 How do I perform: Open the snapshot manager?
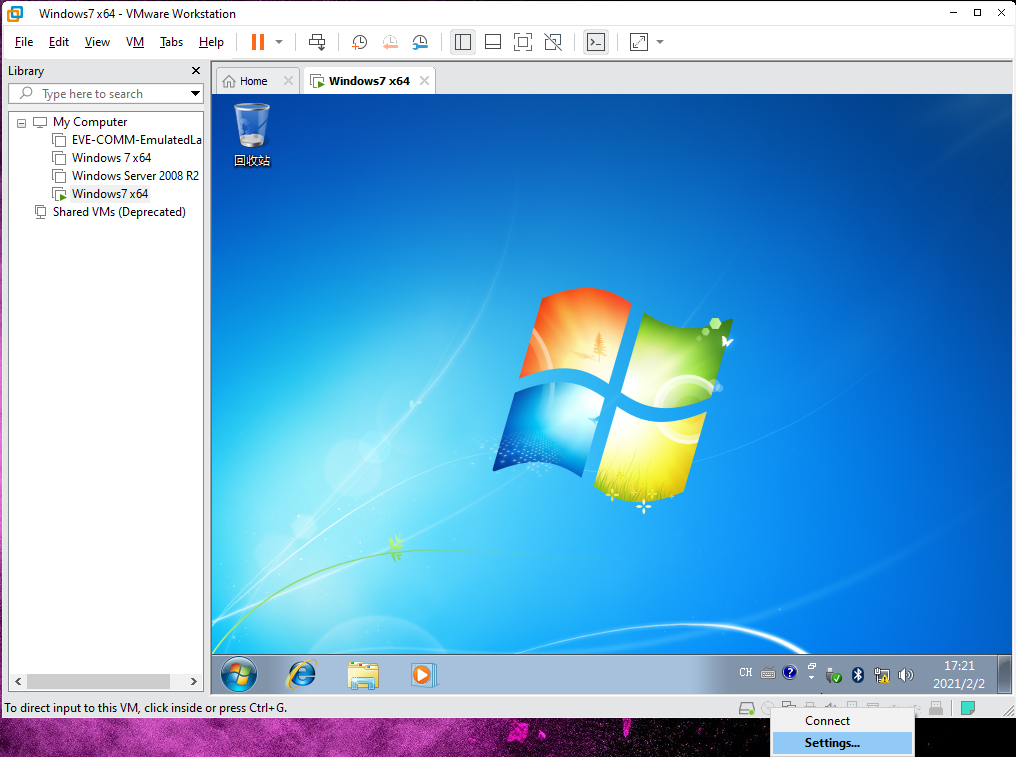coord(421,42)
